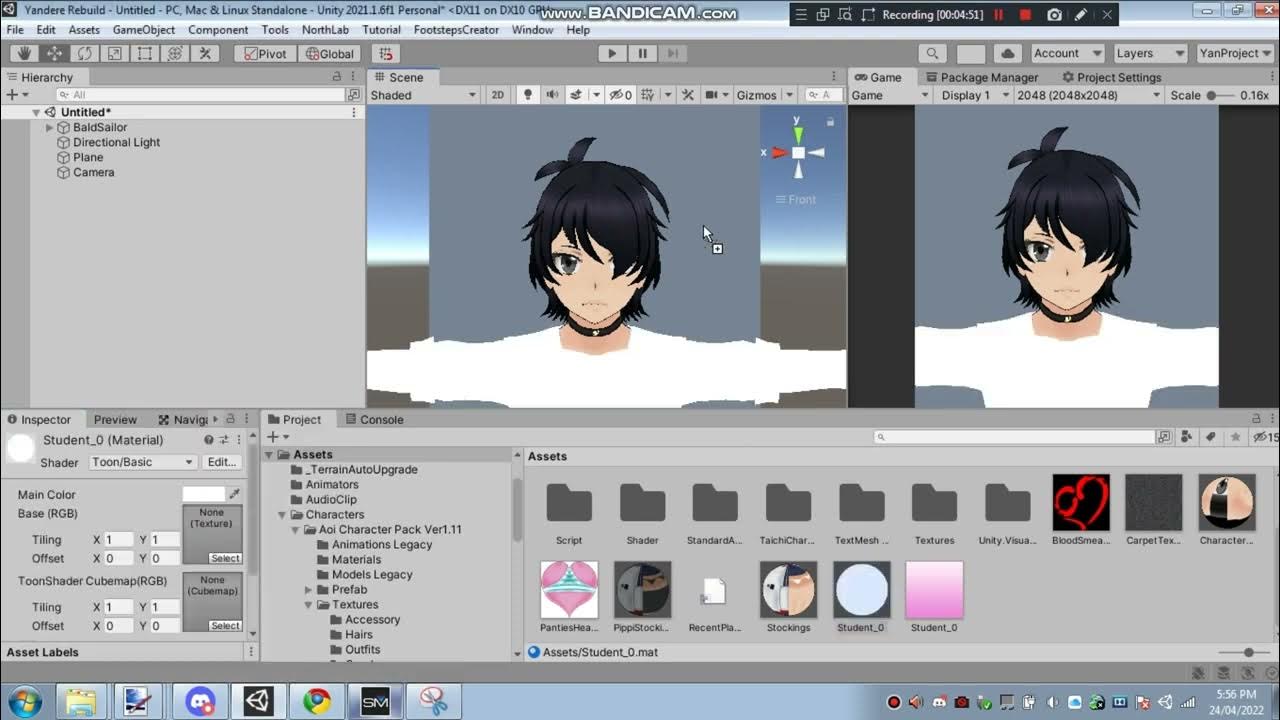Expand the Prefab folder
1280x720 pixels.
pos(309,590)
